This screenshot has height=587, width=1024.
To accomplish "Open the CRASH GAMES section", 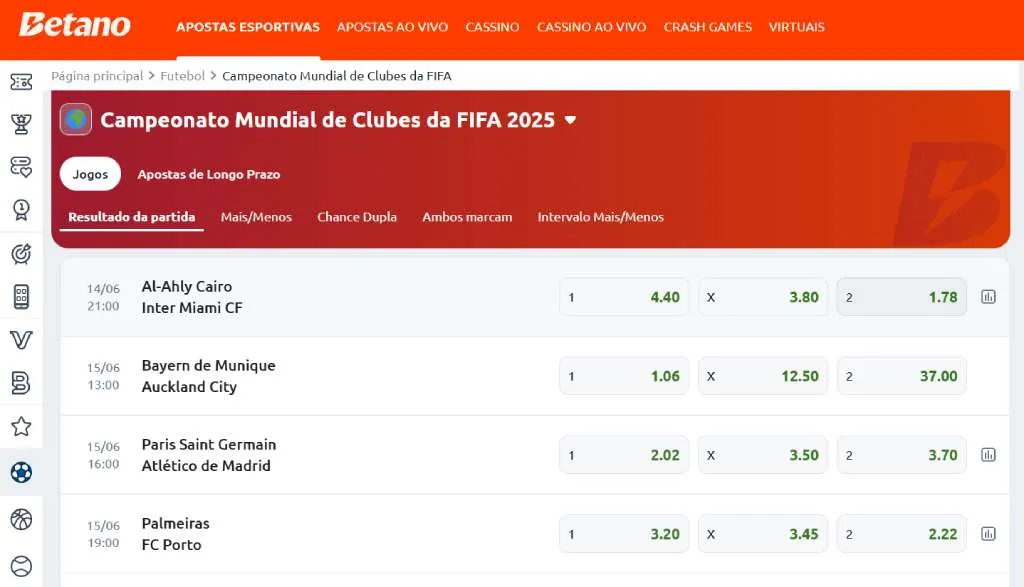I will tap(707, 28).
